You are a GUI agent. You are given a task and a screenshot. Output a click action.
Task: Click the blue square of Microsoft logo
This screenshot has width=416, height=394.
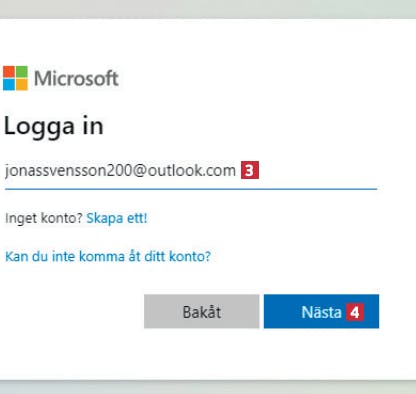(9, 84)
